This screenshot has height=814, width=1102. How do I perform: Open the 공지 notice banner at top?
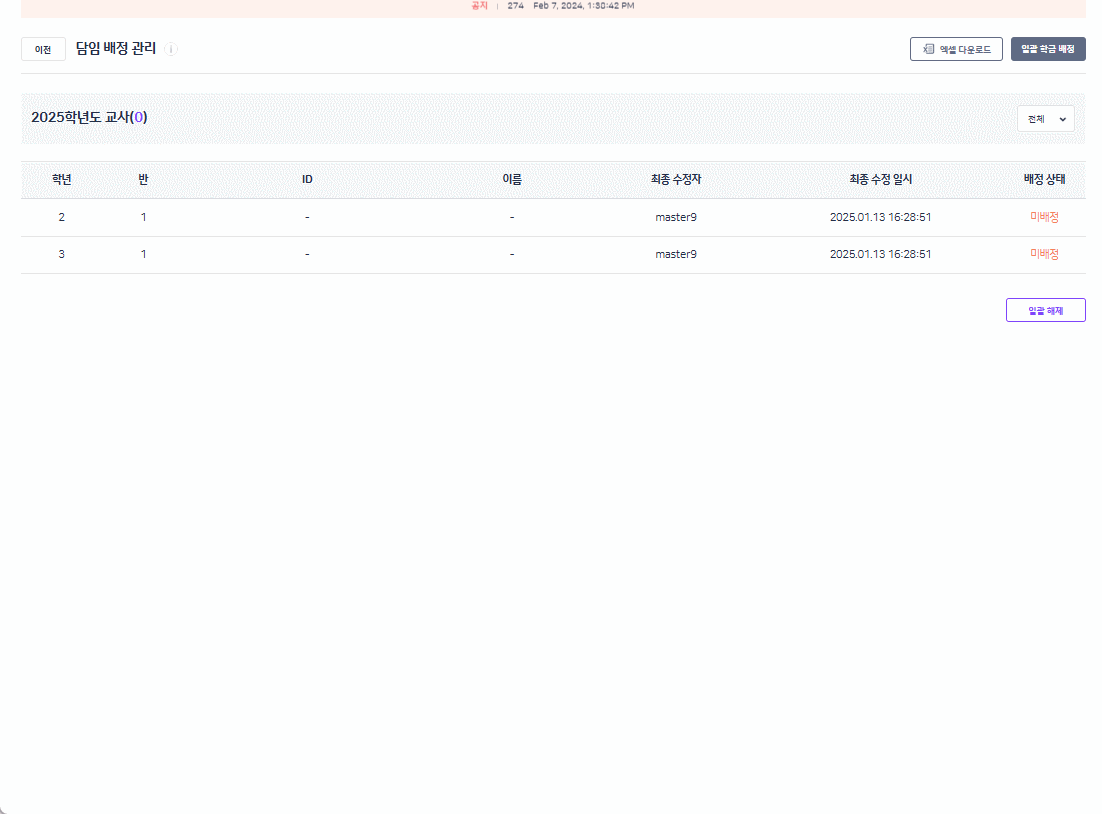[552, 6]
